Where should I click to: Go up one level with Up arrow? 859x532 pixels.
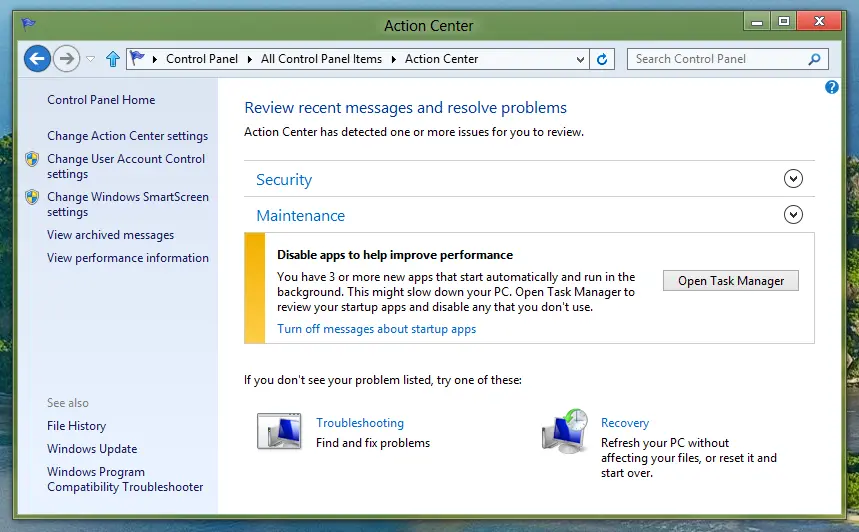click(x=113, y=59)
